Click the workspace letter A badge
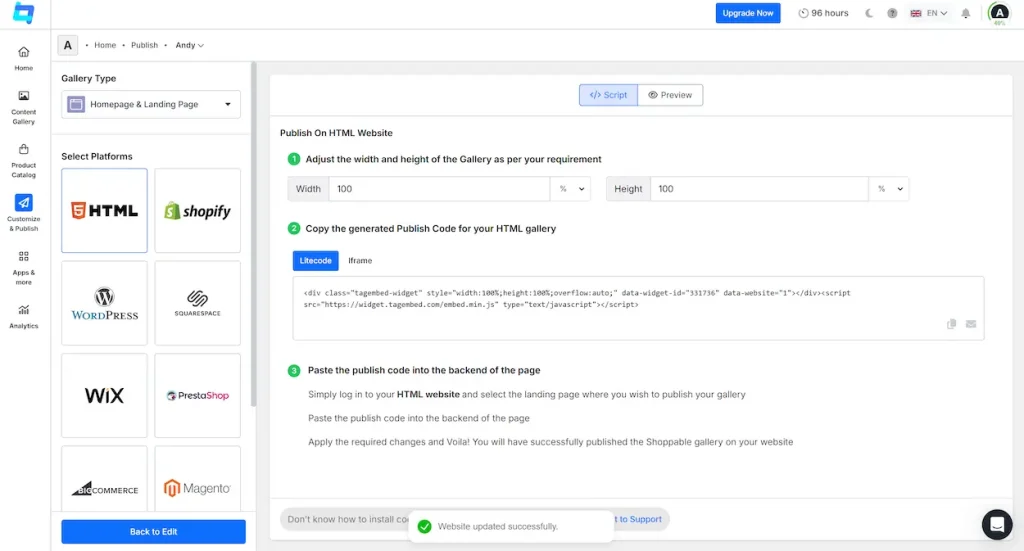The height and width of the screenshot is (551, 1024). [x=67, y=45]
